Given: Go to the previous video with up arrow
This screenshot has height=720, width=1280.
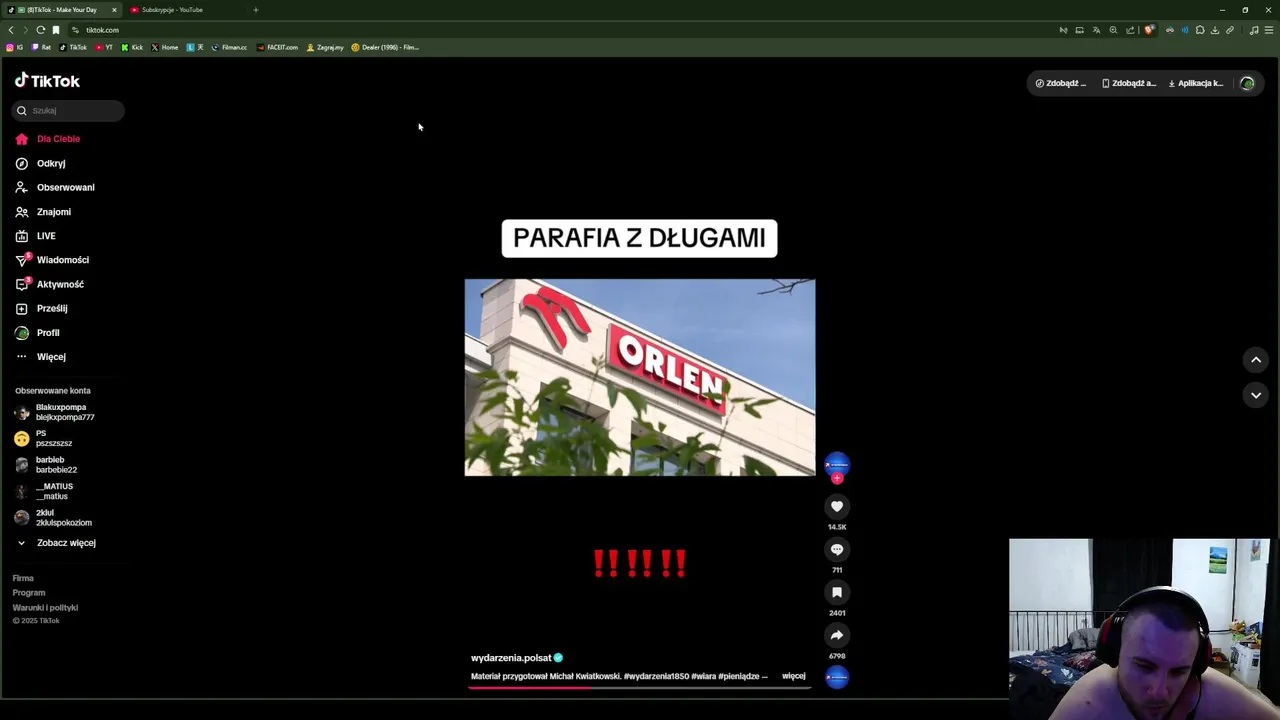Looking at the screenshot, I should point(1256,360).
